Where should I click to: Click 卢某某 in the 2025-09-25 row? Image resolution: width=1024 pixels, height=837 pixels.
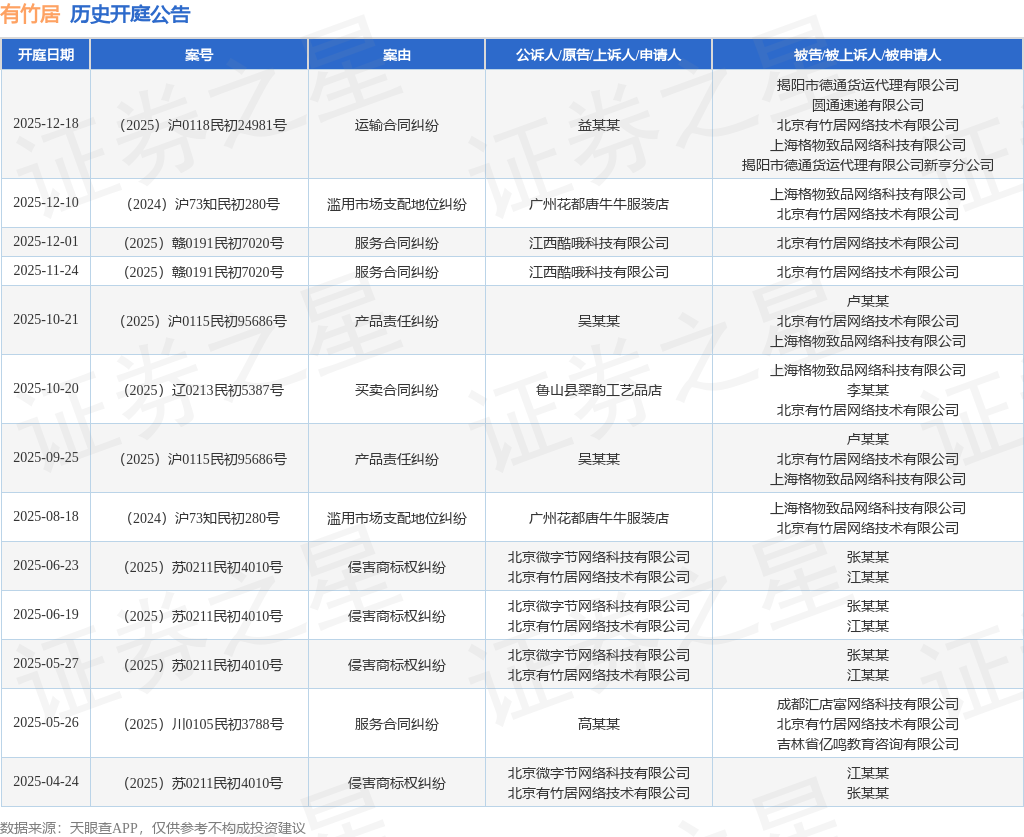coord(867,439)
